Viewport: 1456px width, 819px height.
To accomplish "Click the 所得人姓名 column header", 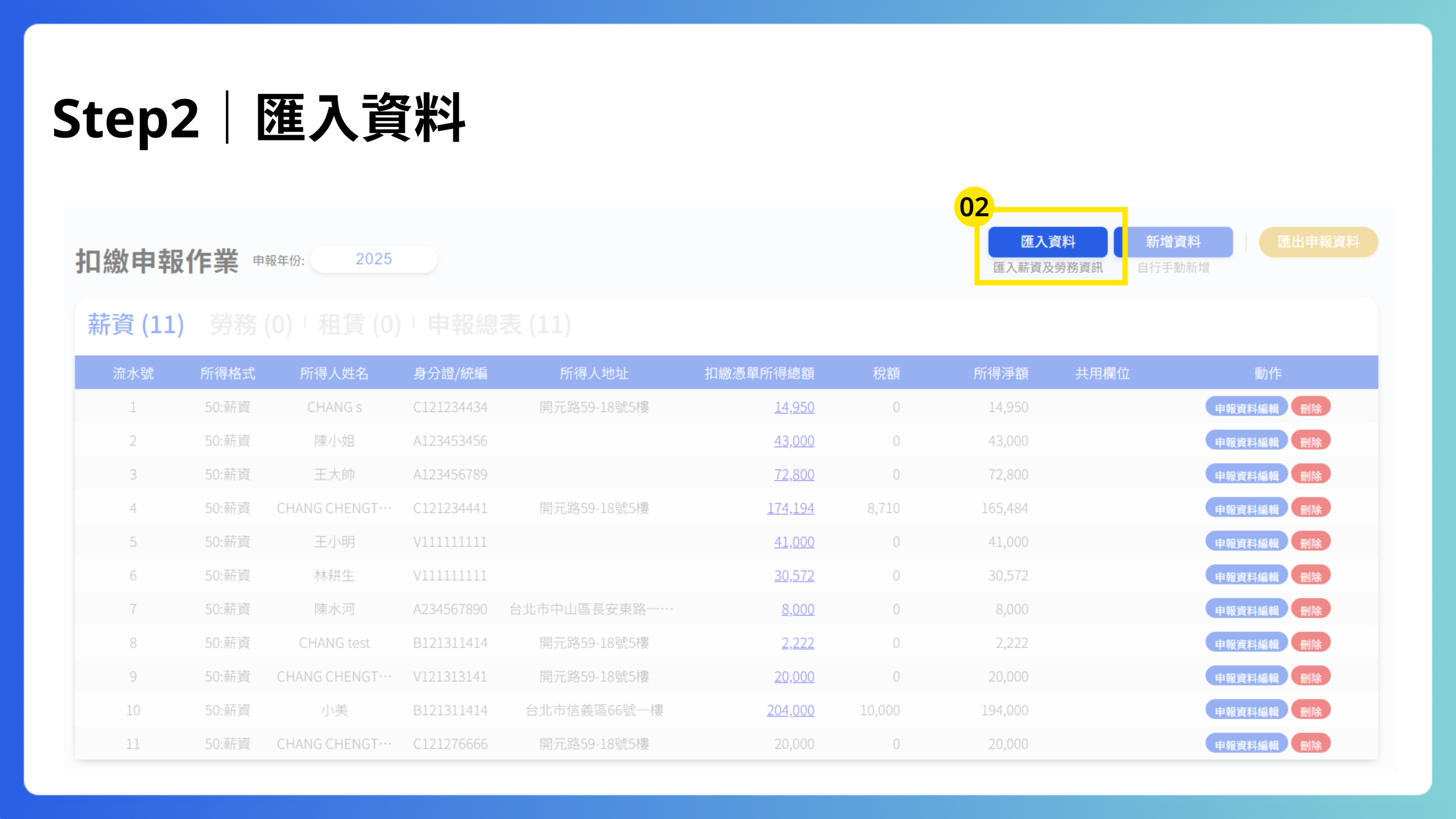I will coord(334,373).
